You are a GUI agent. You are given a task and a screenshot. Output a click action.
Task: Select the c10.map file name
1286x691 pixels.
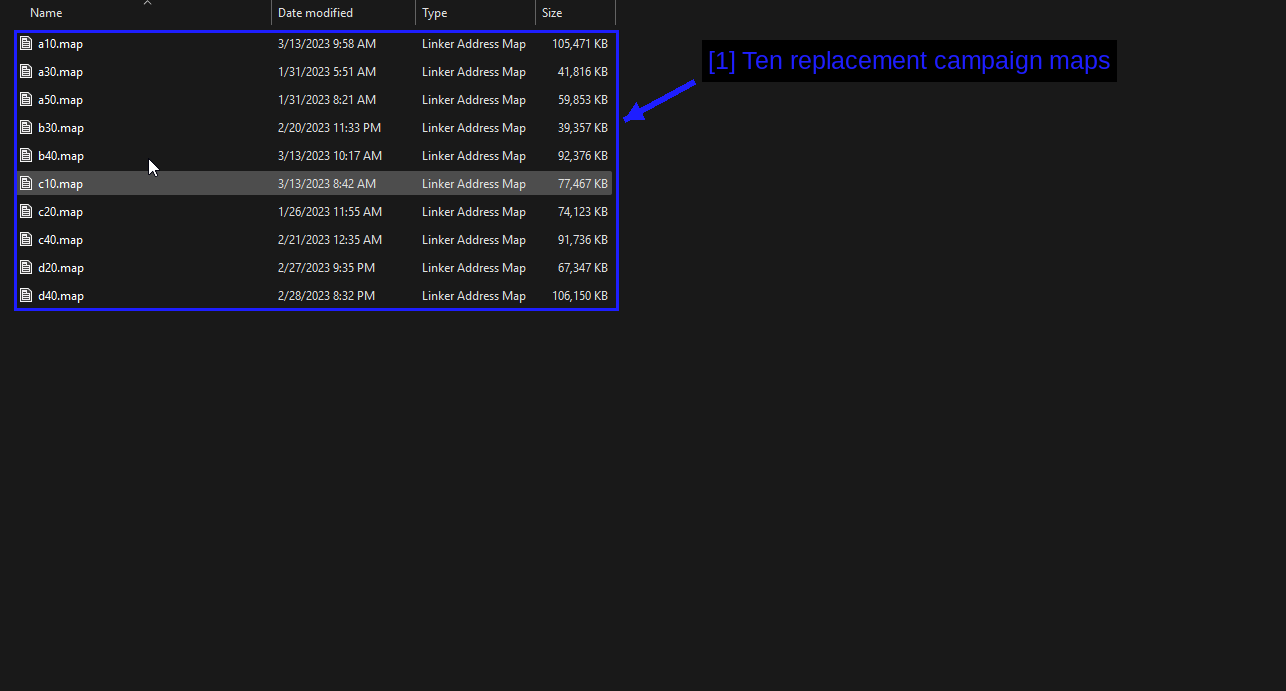(x=60, y=184)
